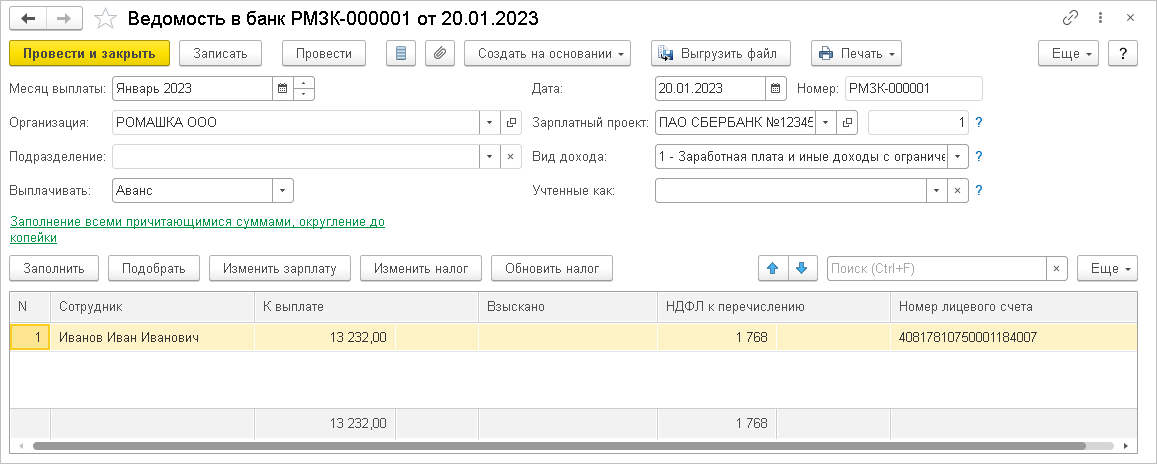Open the Создать на основании menu

[548, 53]
